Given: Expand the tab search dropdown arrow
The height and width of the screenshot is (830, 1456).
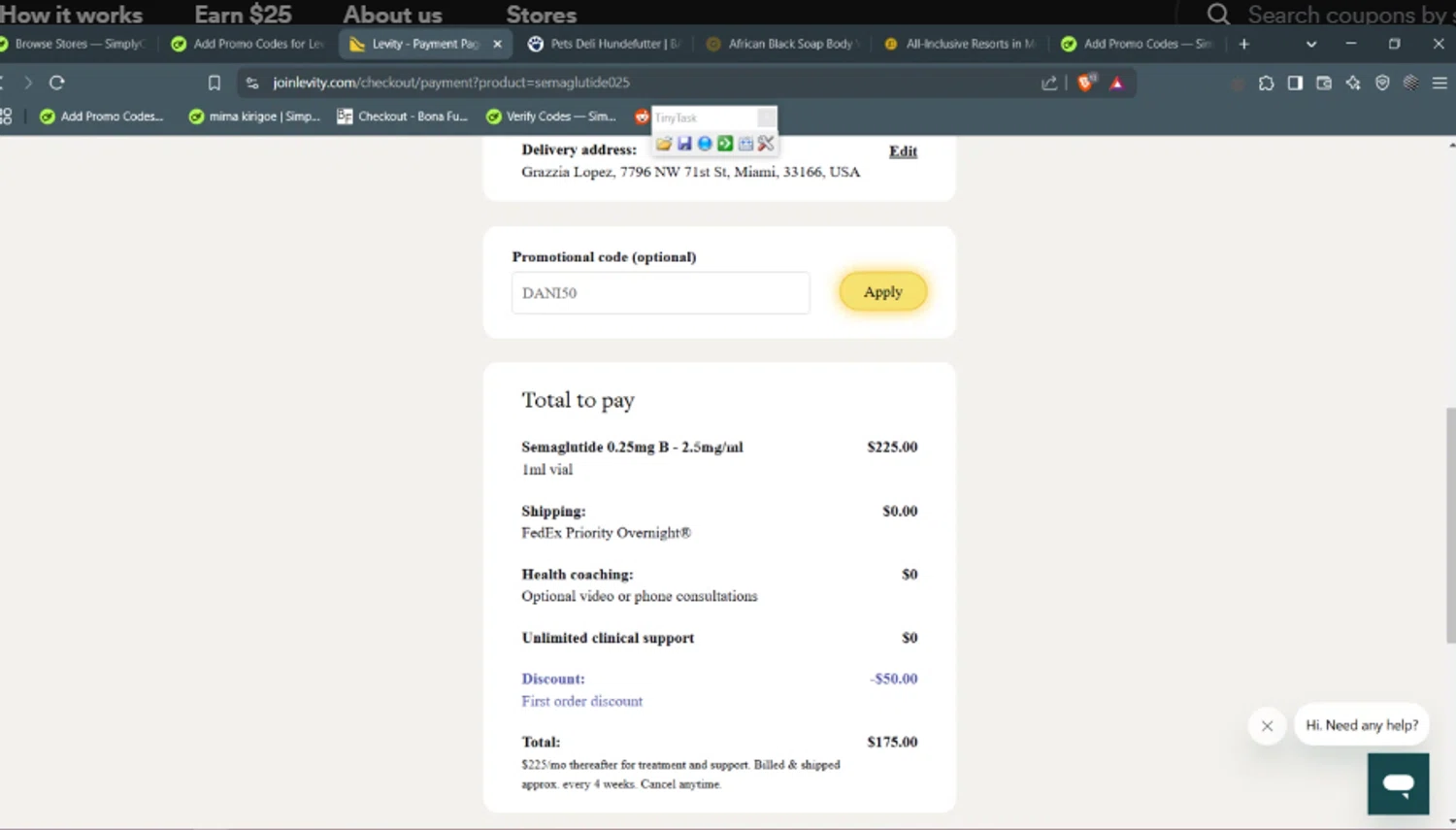Looking at the screenshot, I should [1311, 44].
